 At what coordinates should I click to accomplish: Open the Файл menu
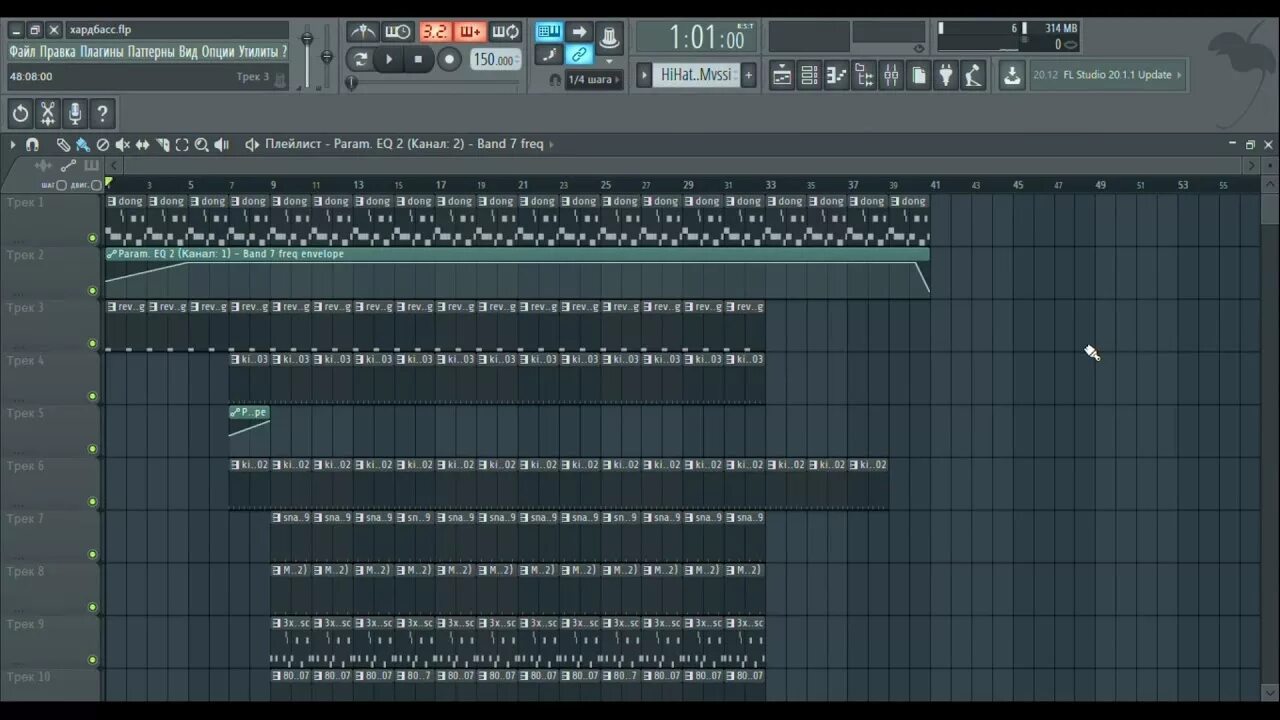point(23,51)
